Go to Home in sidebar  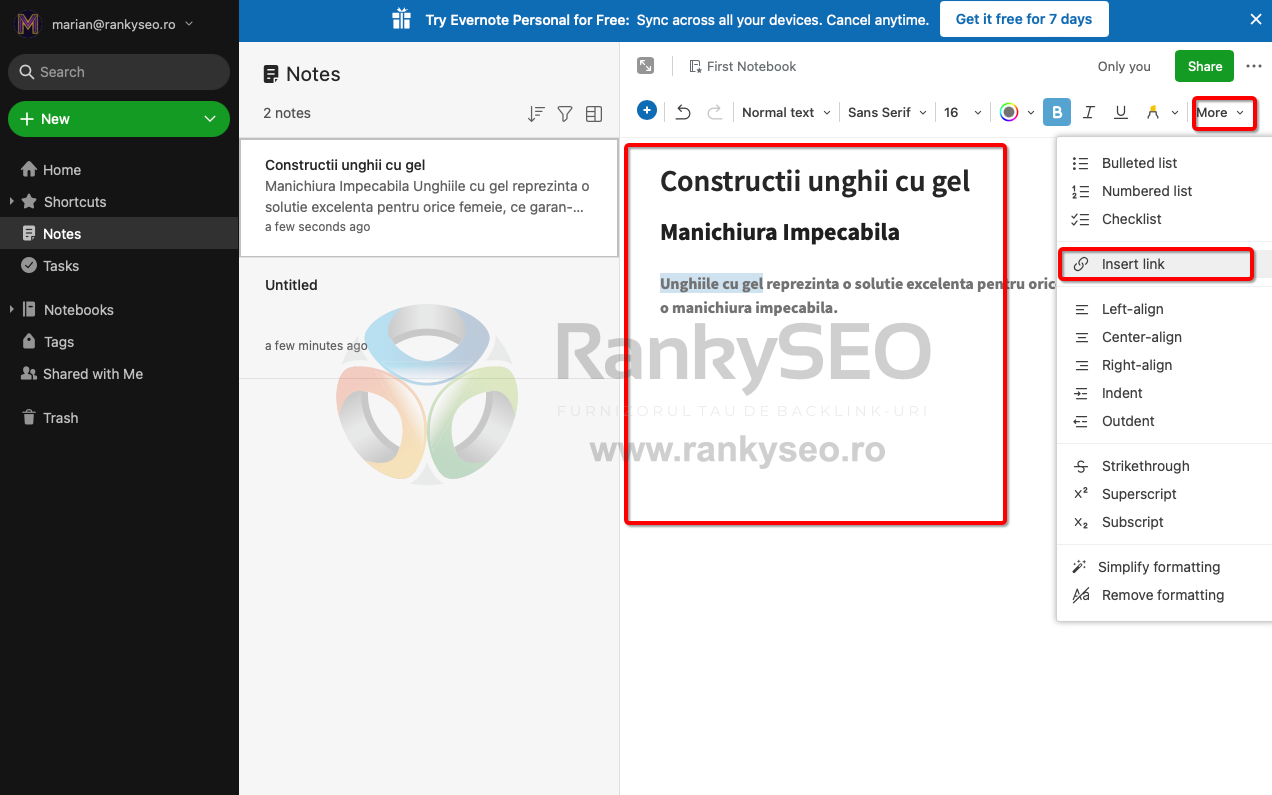pos(62,170)
